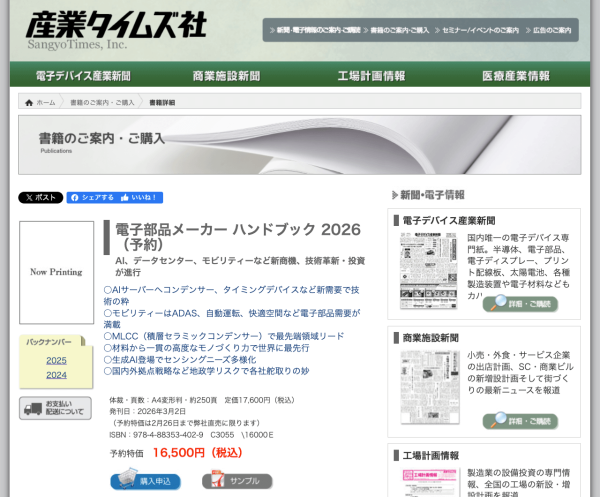Select 商業施設新聞 in the green menu
This screenshot has width=600, height=497.
pyautogui.click(x=226, y=76)
